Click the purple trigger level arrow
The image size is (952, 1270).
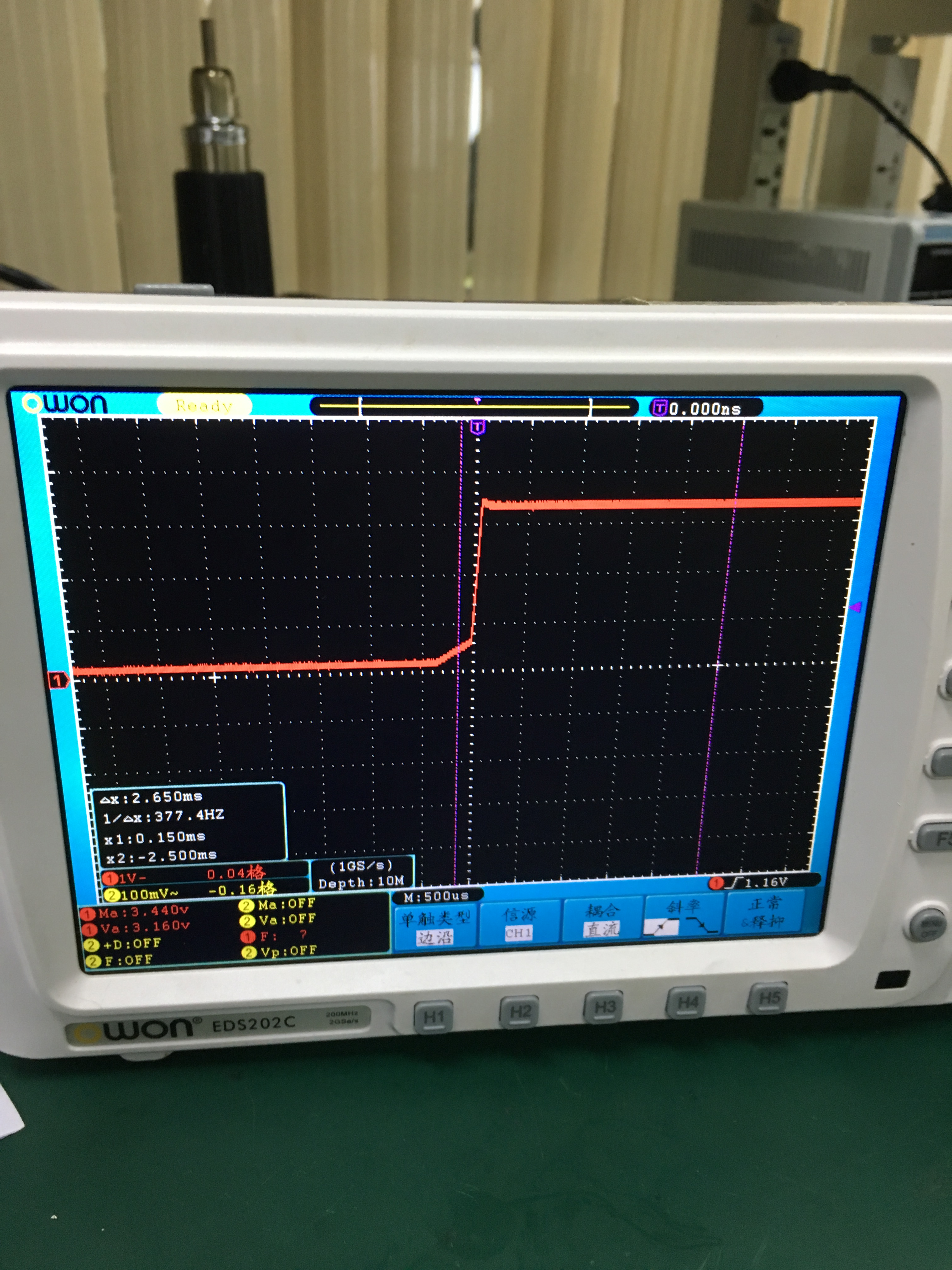[x=856, y=607]
